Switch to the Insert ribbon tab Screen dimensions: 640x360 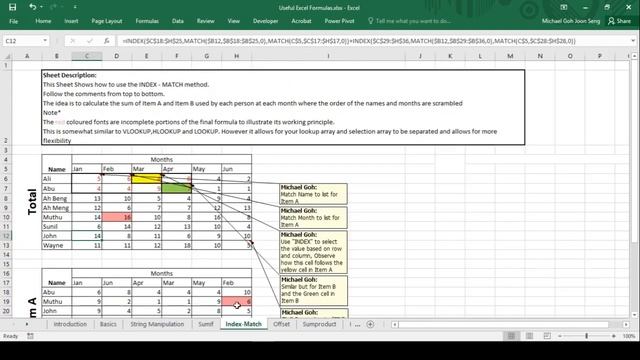click(x=71, y=21)
